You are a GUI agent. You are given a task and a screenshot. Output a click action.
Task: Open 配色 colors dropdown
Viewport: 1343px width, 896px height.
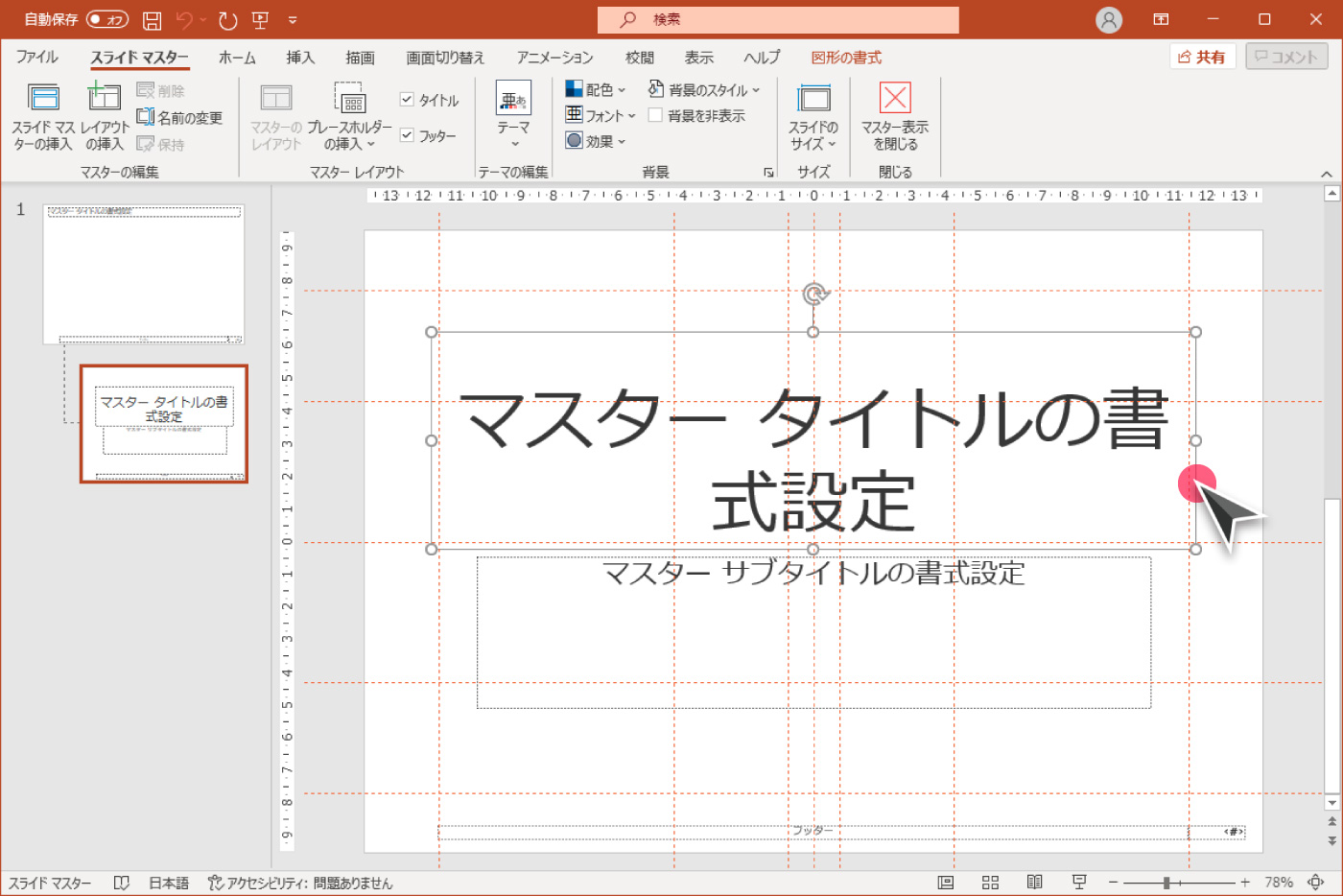(596, 89)
